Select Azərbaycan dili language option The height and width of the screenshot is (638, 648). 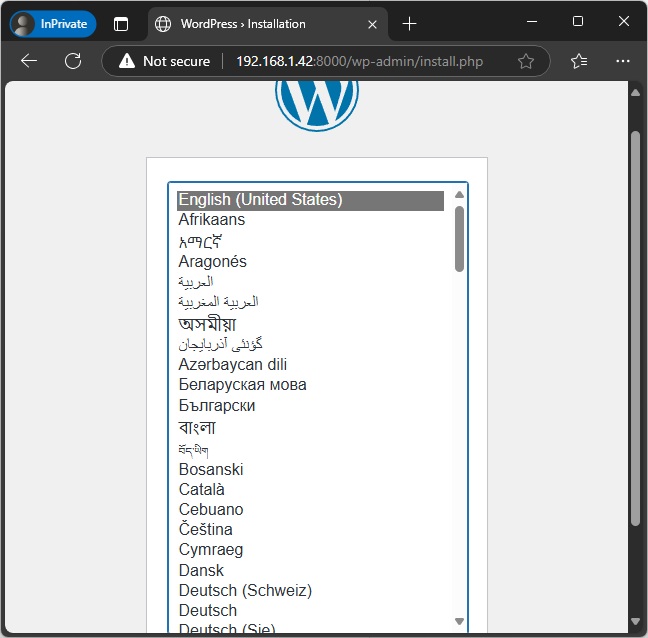coord(233,365)
